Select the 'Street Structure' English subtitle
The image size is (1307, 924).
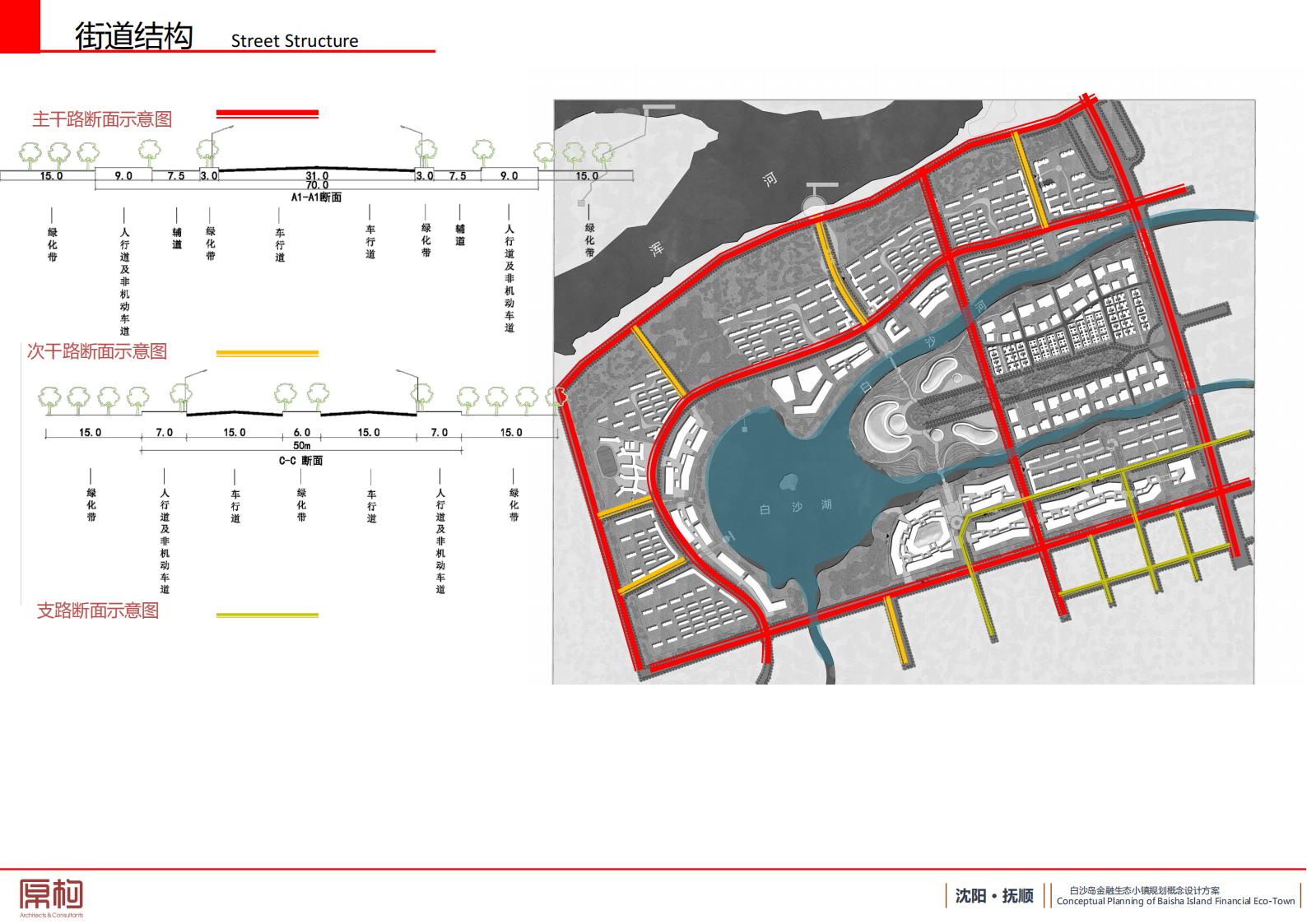point(295,41)
